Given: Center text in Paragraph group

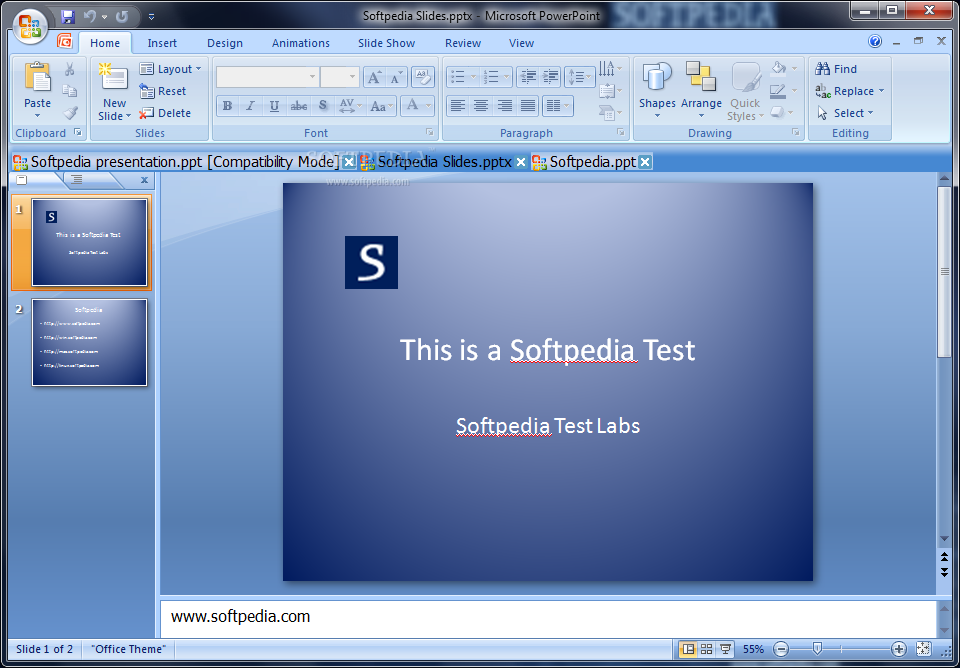Looking at the screenshot, I should coord(481,106).
